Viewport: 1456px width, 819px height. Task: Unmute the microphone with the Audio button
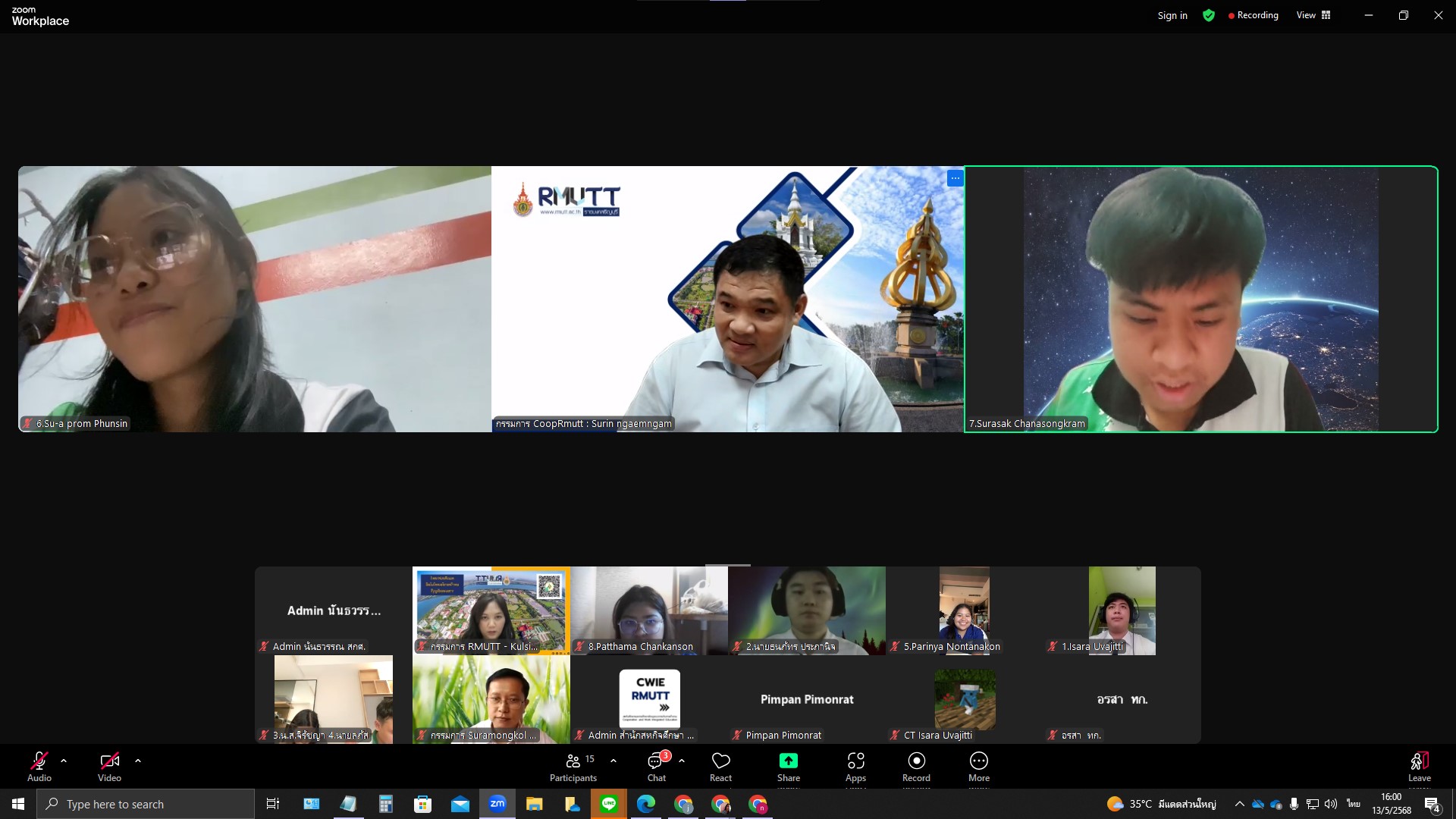click(x=39, y=766)
